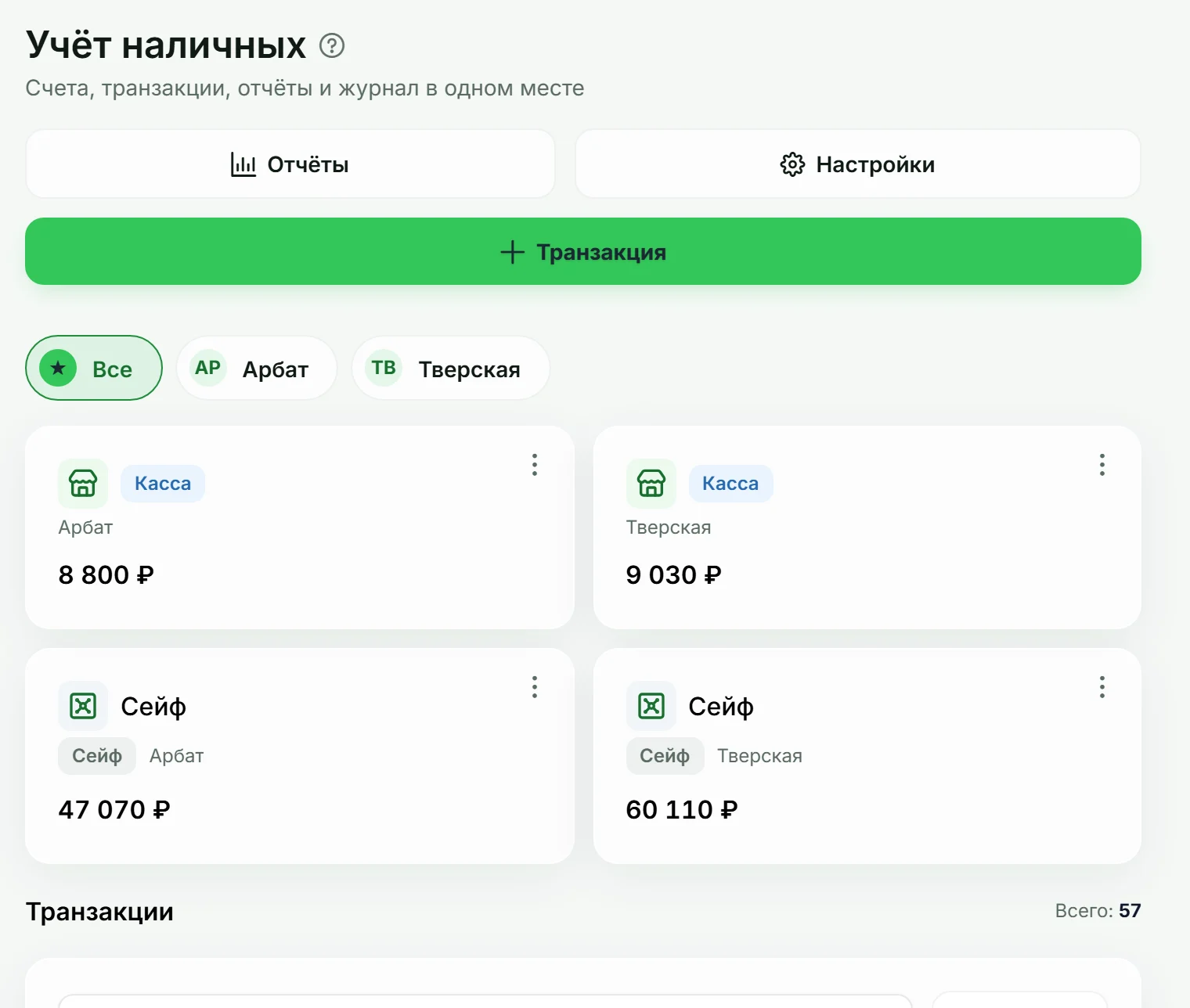Click the Всего: 57 total counter

pos(1098,911)
